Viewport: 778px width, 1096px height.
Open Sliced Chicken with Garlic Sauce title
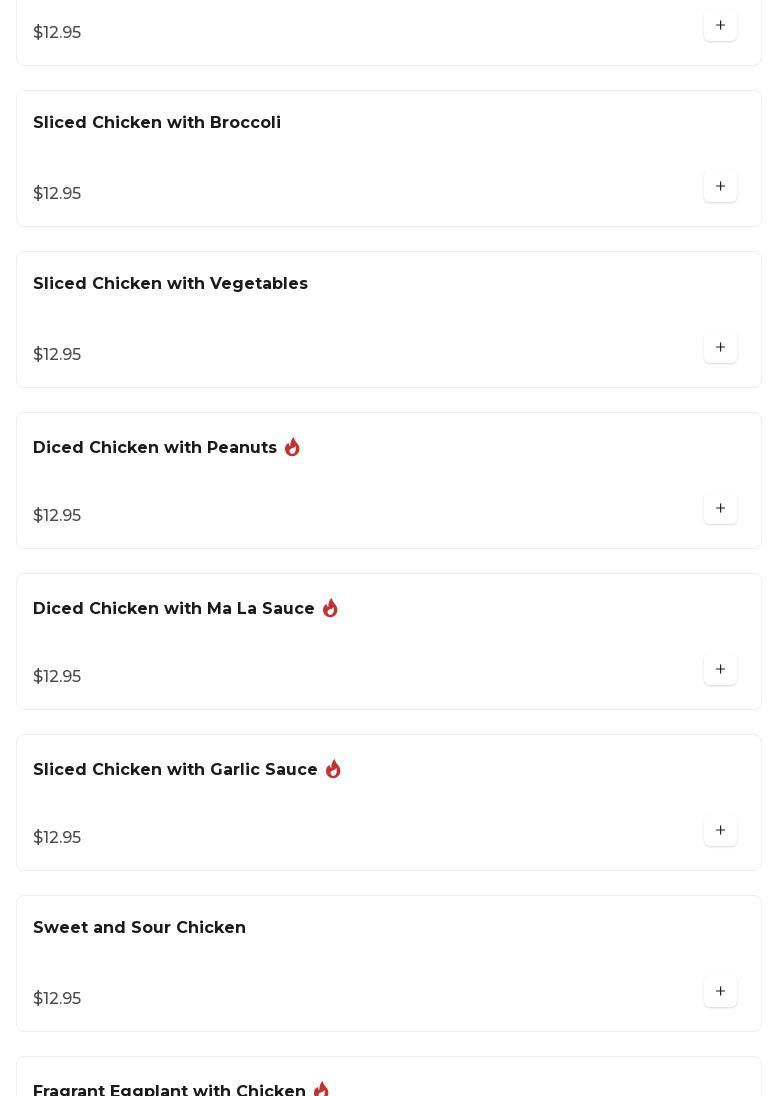(x=175, y=770)
